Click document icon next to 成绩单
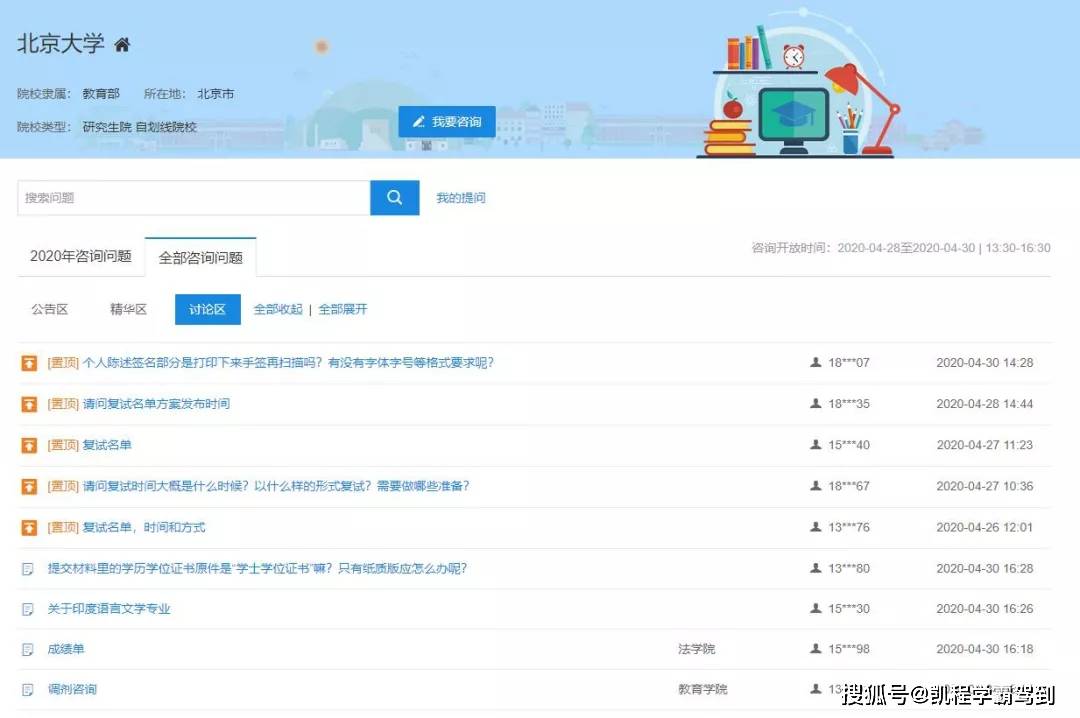 [28, 650]
